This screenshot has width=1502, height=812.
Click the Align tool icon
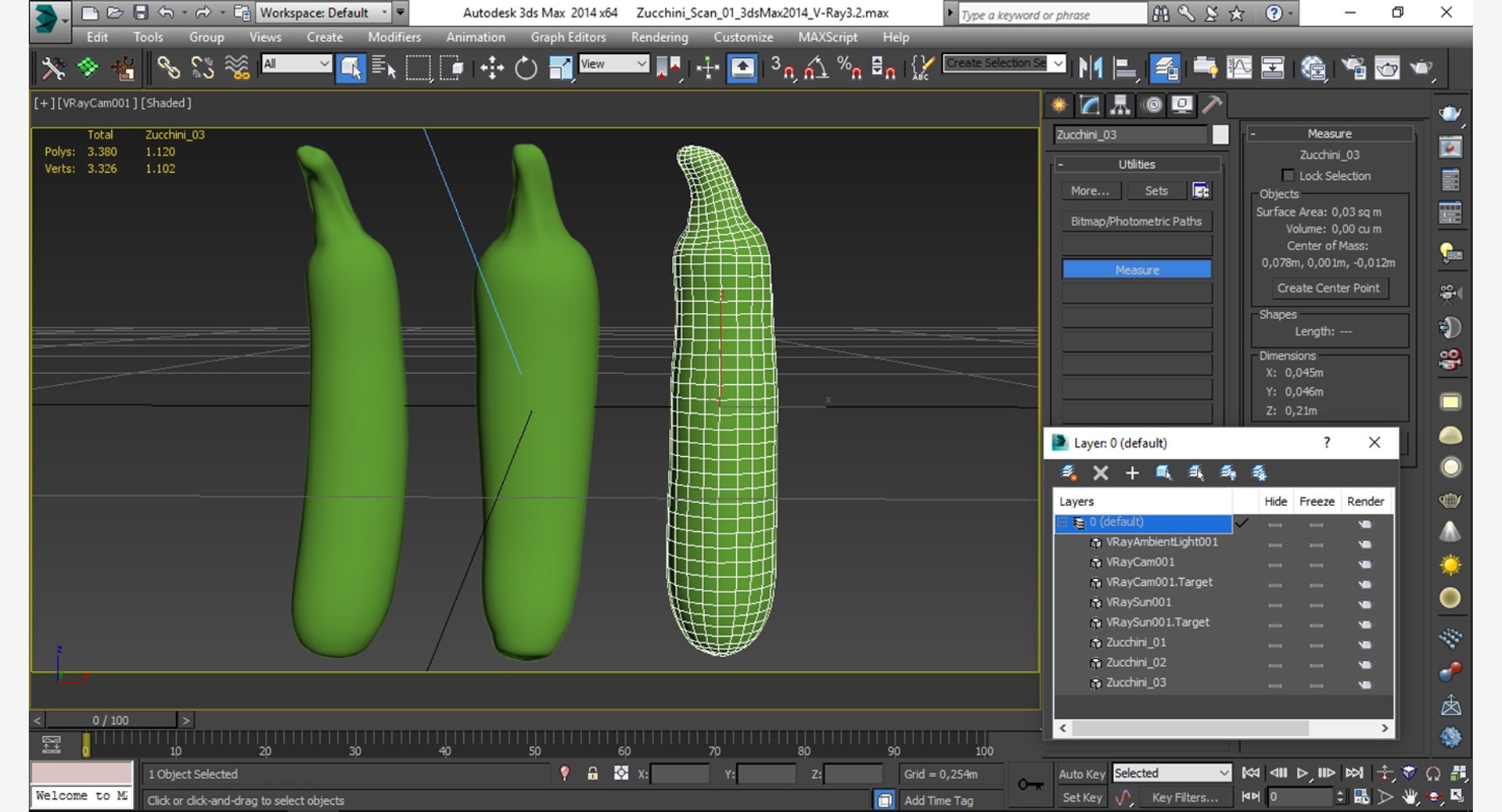[x=1125, y=68]
